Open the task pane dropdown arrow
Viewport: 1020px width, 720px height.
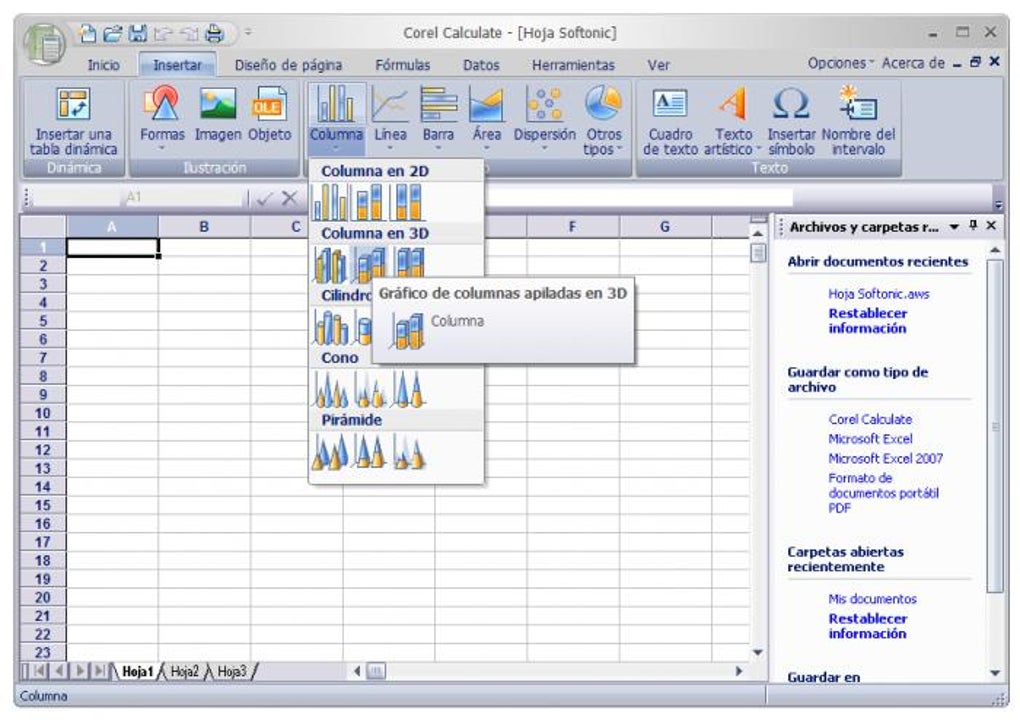954,226
